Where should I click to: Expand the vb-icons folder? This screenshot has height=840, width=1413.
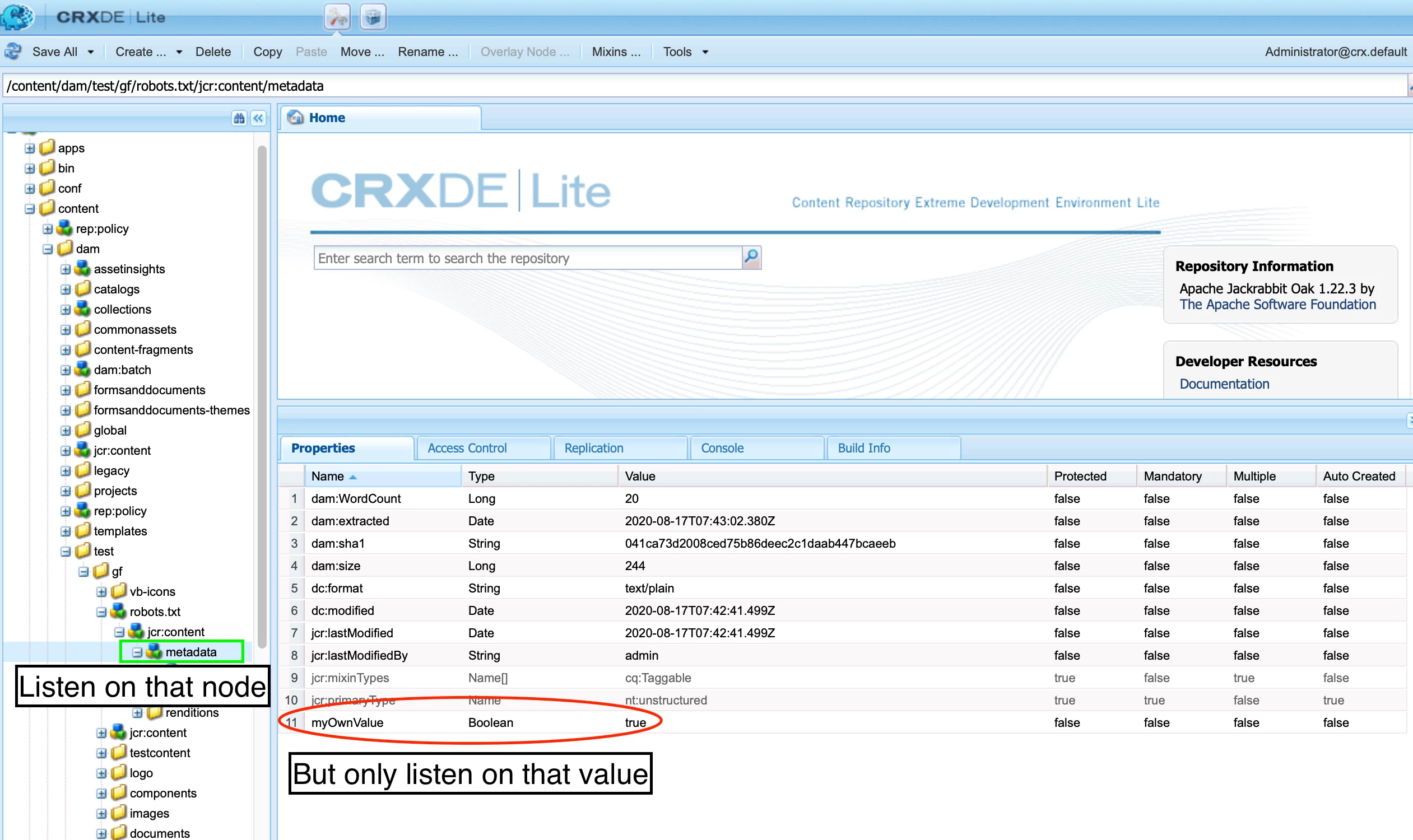tap(101, 592)
